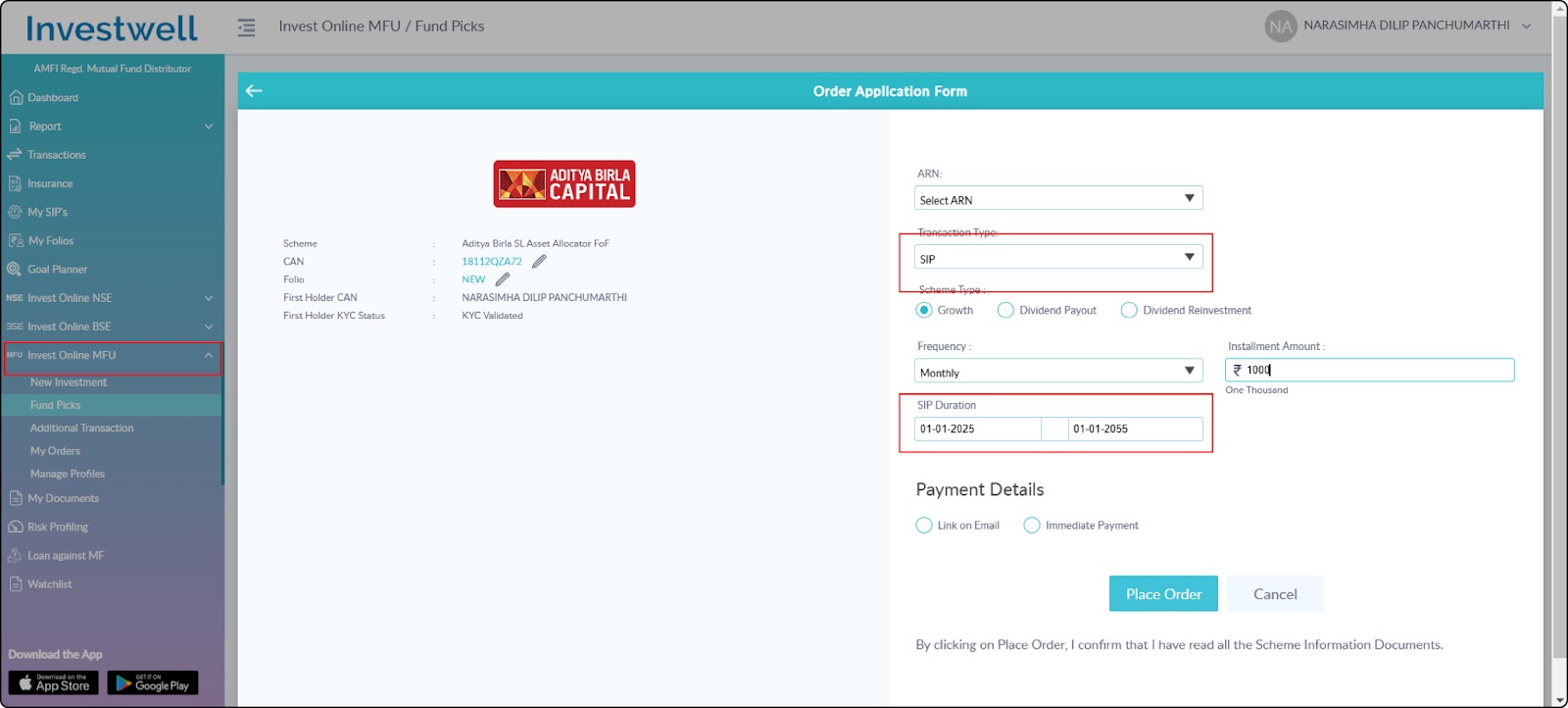Click the pencil icon beside Folio NEW
The height and width of the screenshot is (708, 1568).
[502, 278]
